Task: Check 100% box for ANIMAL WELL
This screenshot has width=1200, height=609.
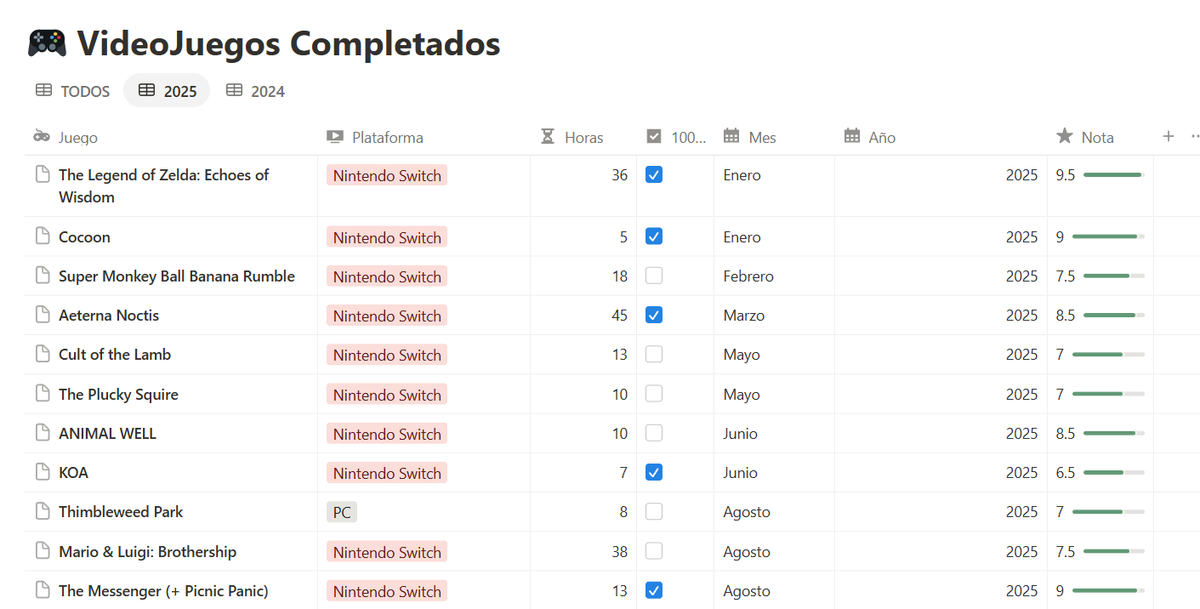Action: coord(654,433)
